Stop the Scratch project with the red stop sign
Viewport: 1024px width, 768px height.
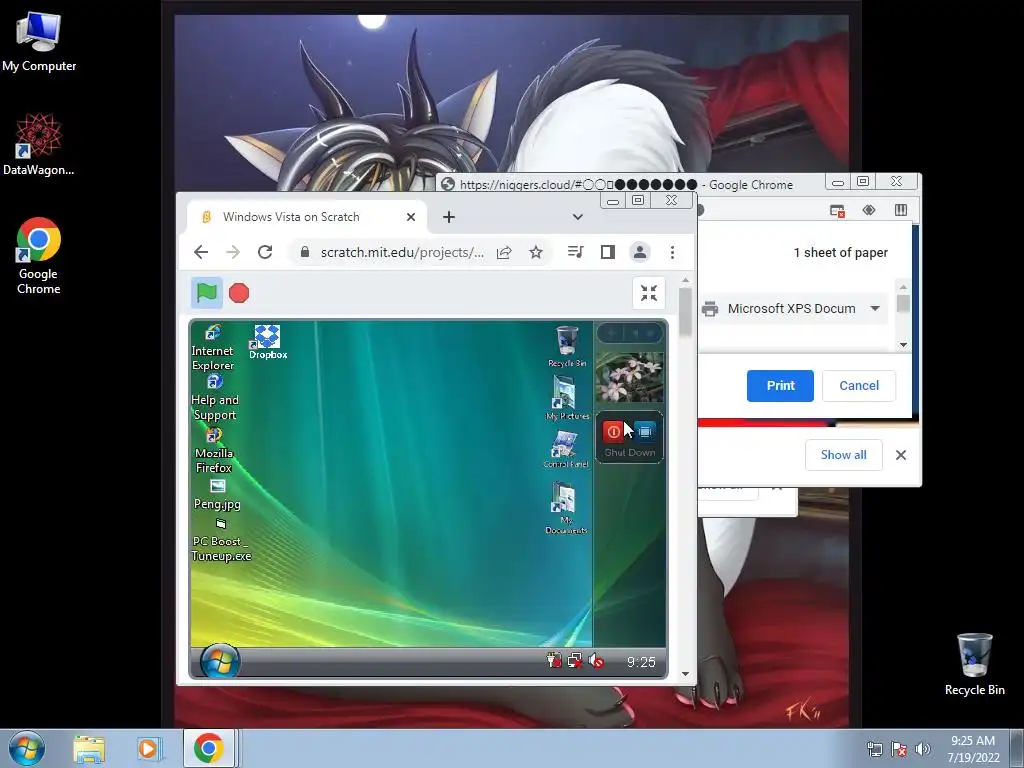(239, 293)
